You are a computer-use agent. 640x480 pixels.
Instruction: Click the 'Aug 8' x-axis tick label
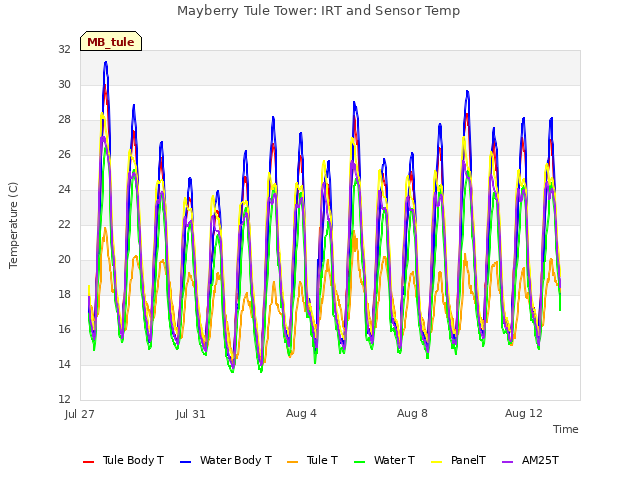[x=412, y=413]
